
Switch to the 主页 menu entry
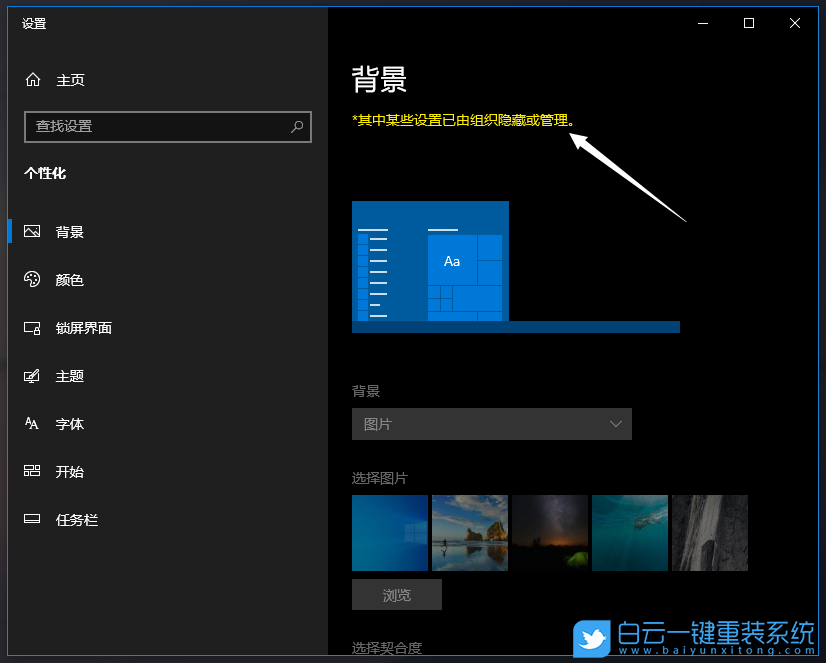pyautogui.click(x=70, y=79)
